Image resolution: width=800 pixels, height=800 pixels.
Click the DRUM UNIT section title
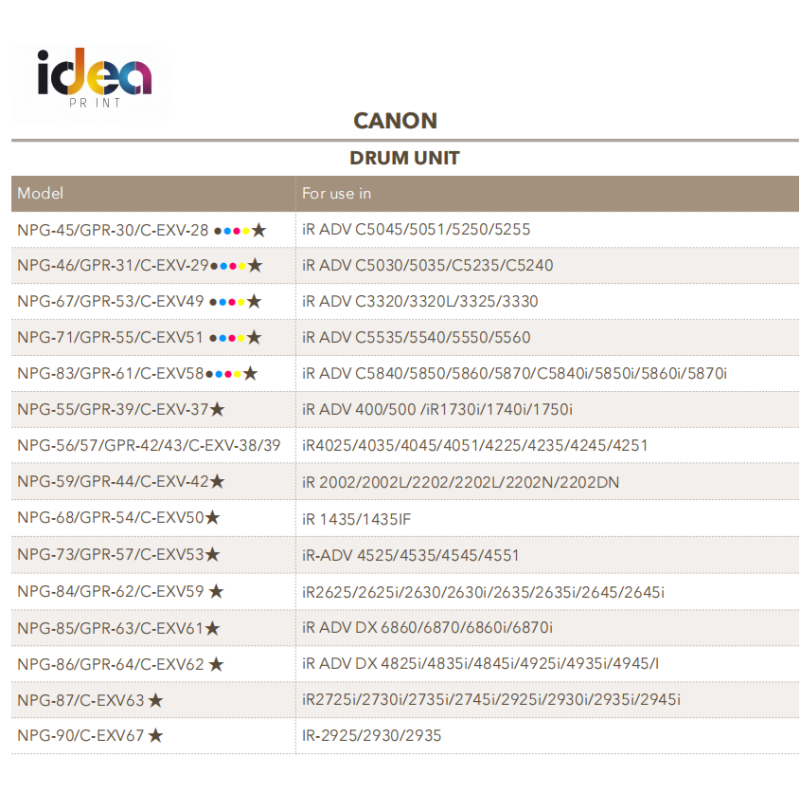(404, 158)
